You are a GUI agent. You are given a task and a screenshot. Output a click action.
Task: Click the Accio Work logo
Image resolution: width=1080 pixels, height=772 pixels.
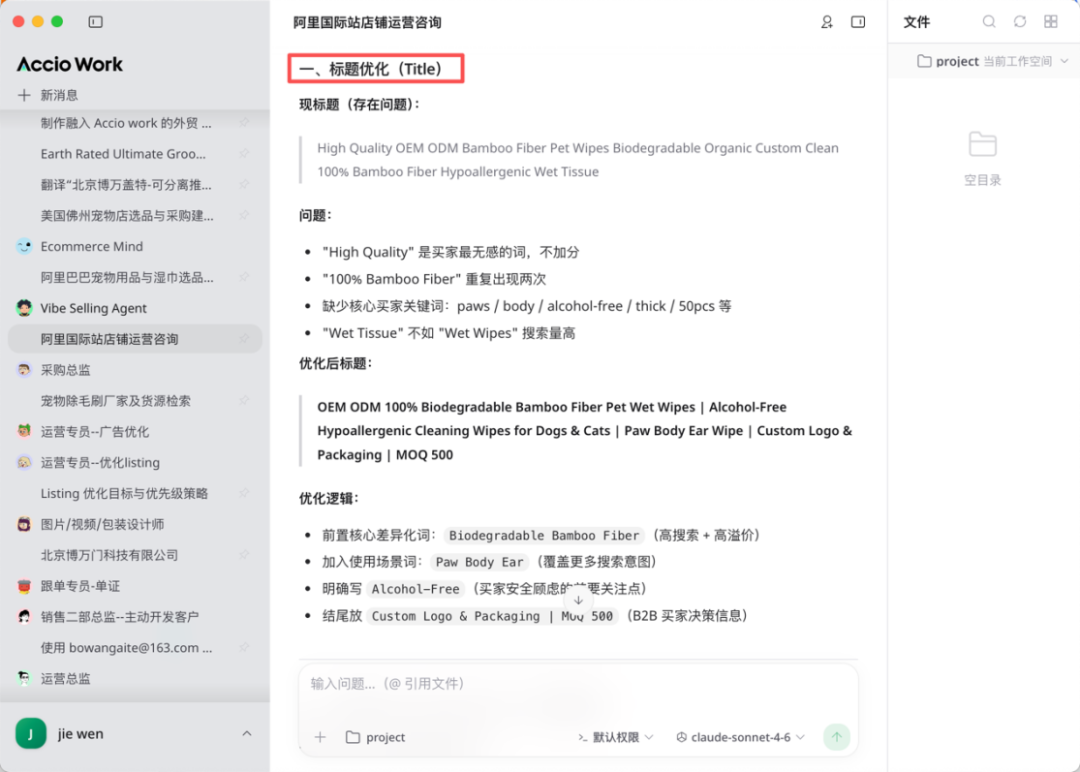(x=69, y=63)
